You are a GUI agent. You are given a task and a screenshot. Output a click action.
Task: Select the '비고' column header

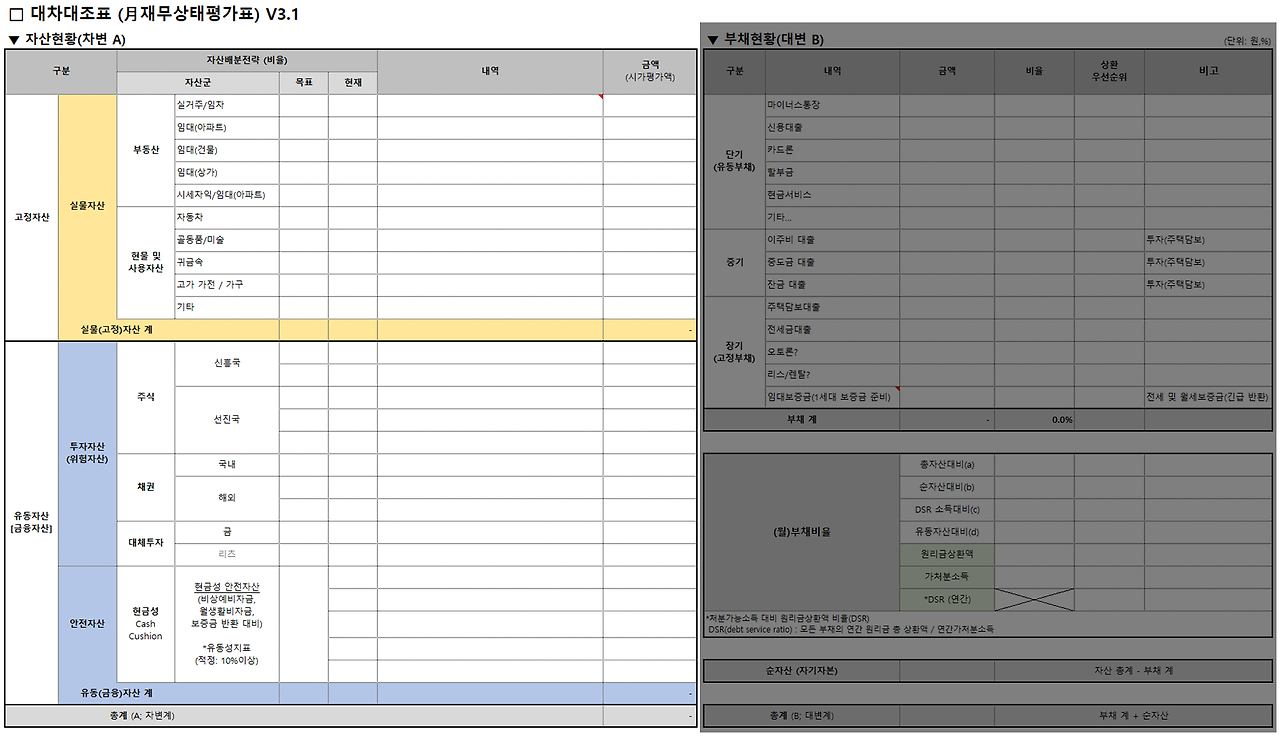tap(1209, 71)
